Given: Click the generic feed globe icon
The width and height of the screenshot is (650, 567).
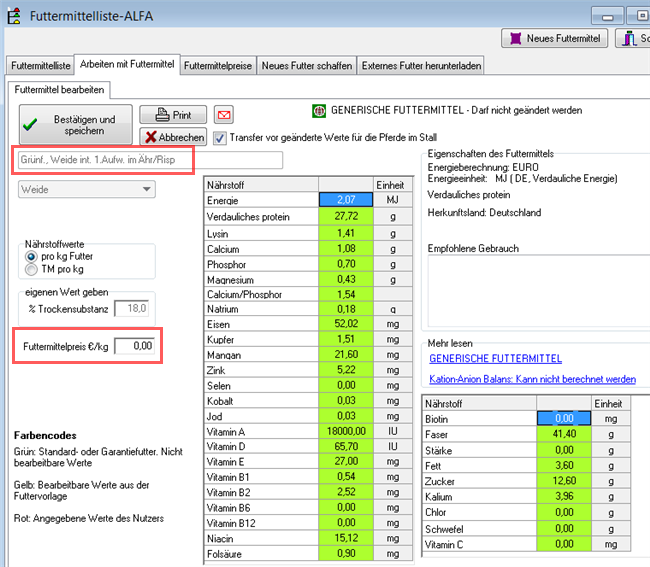Looking at the screenshot, I should point(319,111).
